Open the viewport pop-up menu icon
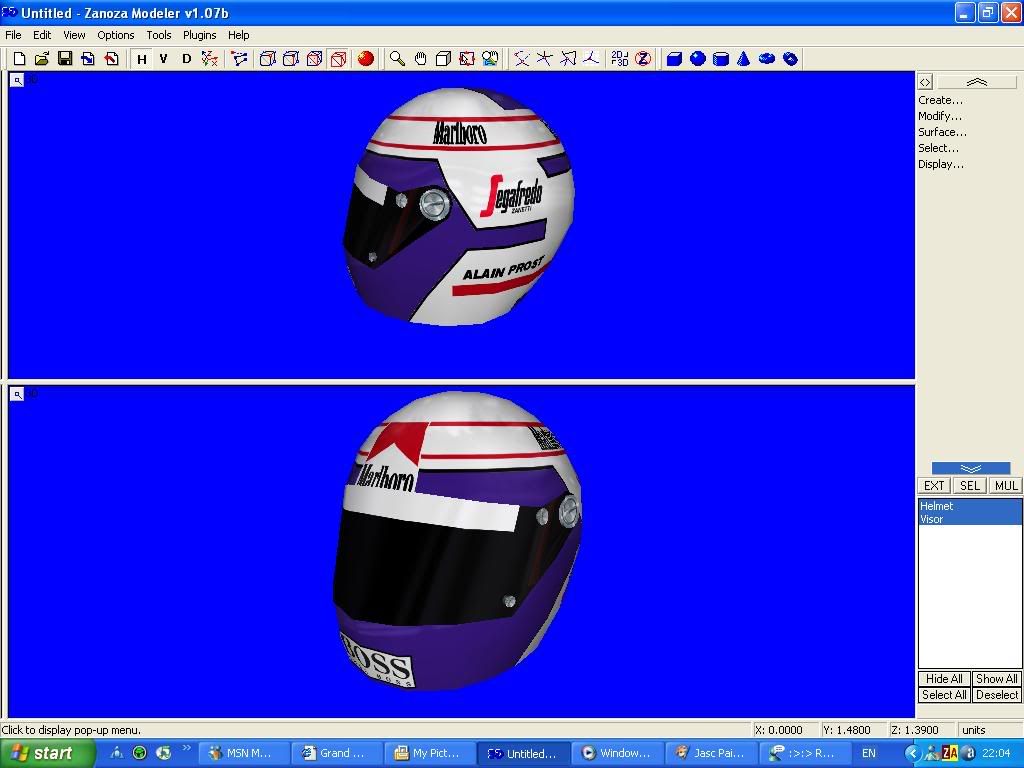Screen dimensions: 1024x768 (16, 81)
